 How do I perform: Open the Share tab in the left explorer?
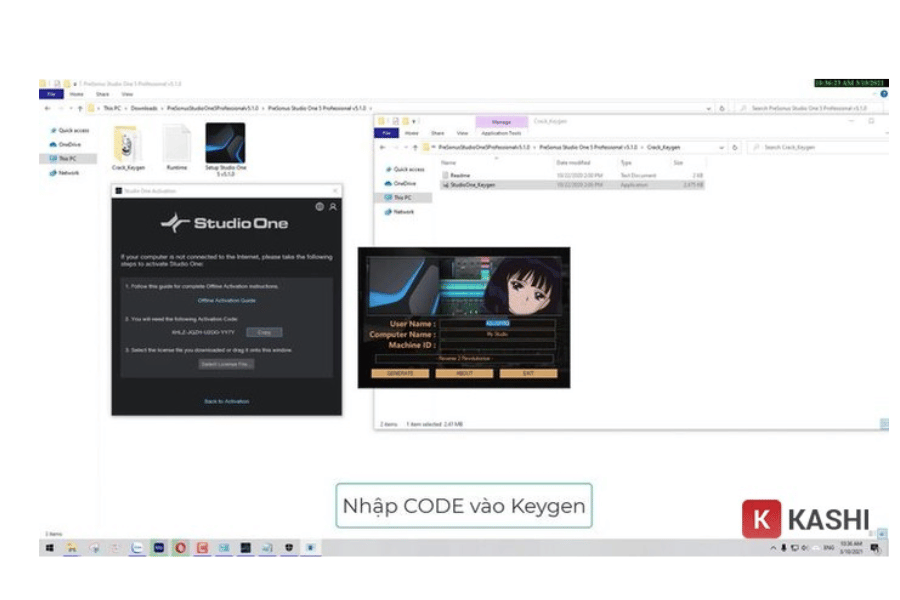101,94
